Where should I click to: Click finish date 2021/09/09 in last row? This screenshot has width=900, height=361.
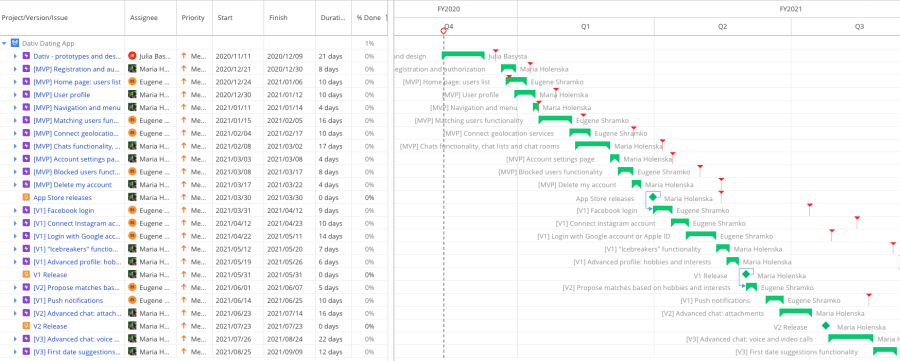[x=284, y=352]
